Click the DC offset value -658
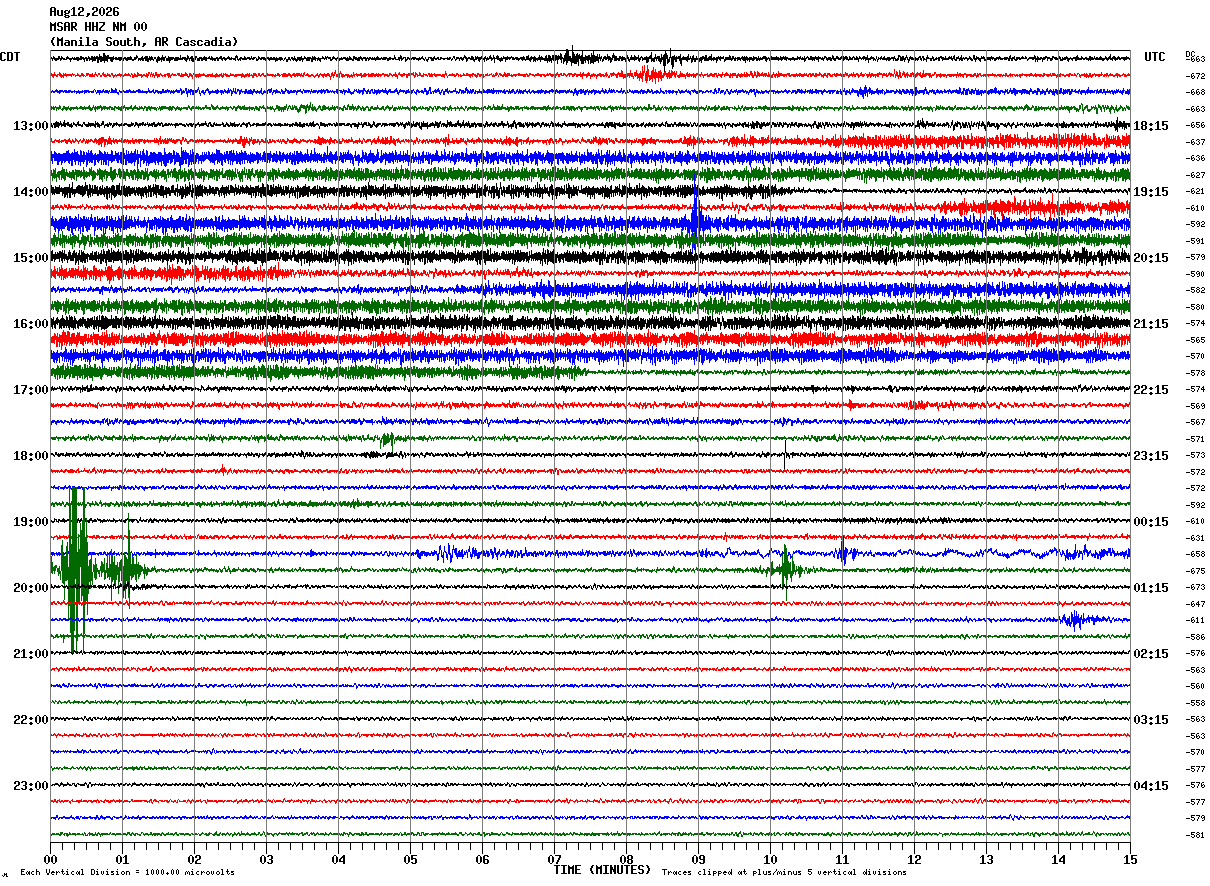The image size is (1210, 886). 1195,554
